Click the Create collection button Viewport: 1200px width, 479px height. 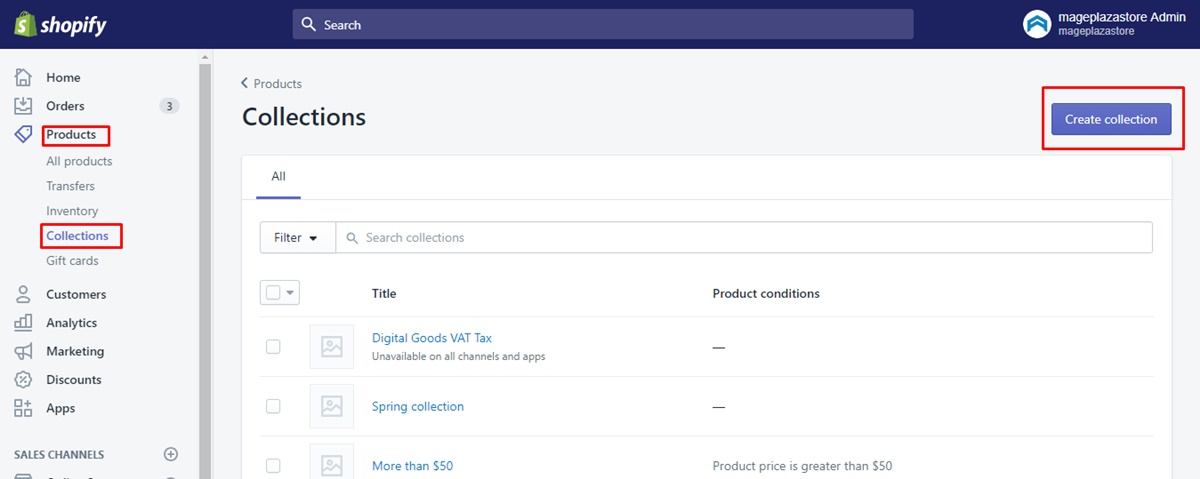tap(1111, 119)
